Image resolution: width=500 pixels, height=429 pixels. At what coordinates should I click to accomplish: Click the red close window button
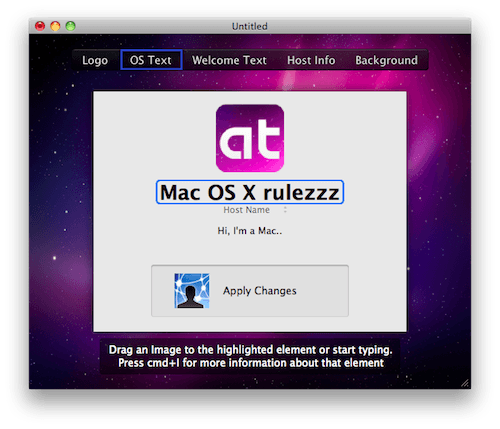click(x=40, y=26)
